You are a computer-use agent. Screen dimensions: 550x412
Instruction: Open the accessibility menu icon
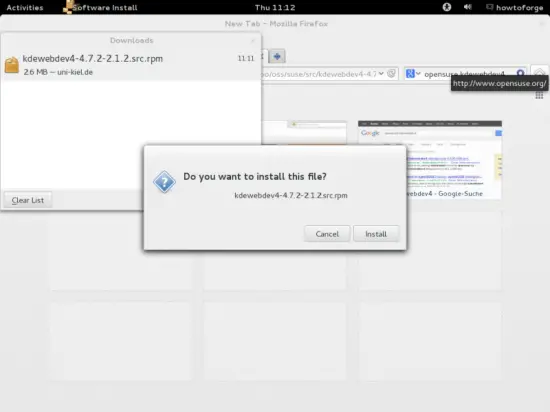(x=447, y=7)
